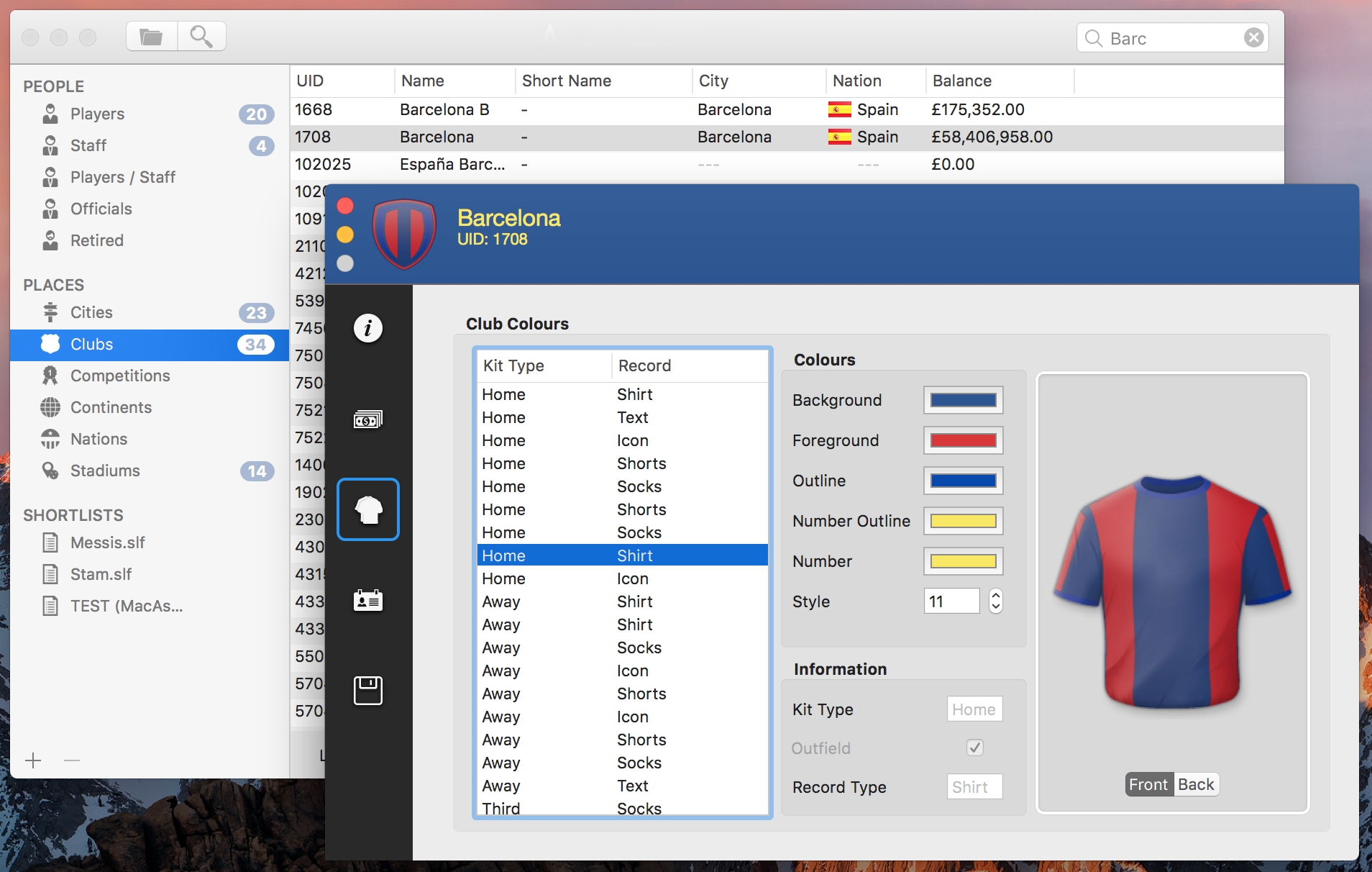Open the Messis.slf shortlist file
Image resolution: width=1372 pixels, height=872 pixels.
point(108,542)
